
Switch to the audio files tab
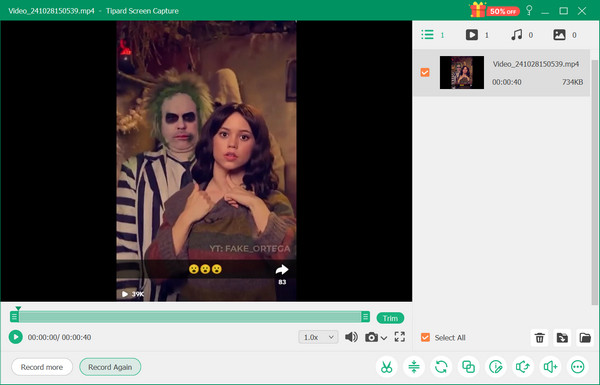point(522,35)
